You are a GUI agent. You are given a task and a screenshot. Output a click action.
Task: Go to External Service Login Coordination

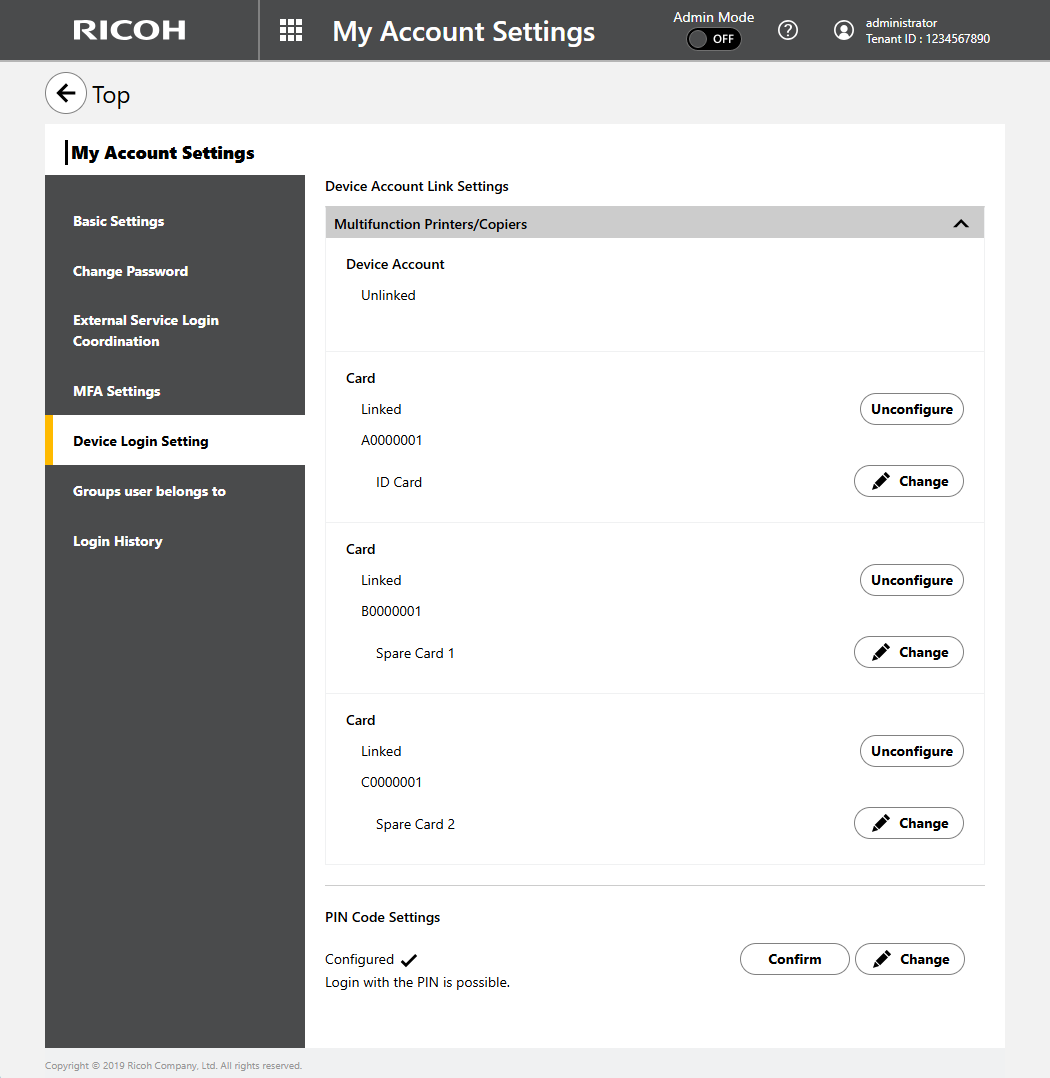(145, 331)
